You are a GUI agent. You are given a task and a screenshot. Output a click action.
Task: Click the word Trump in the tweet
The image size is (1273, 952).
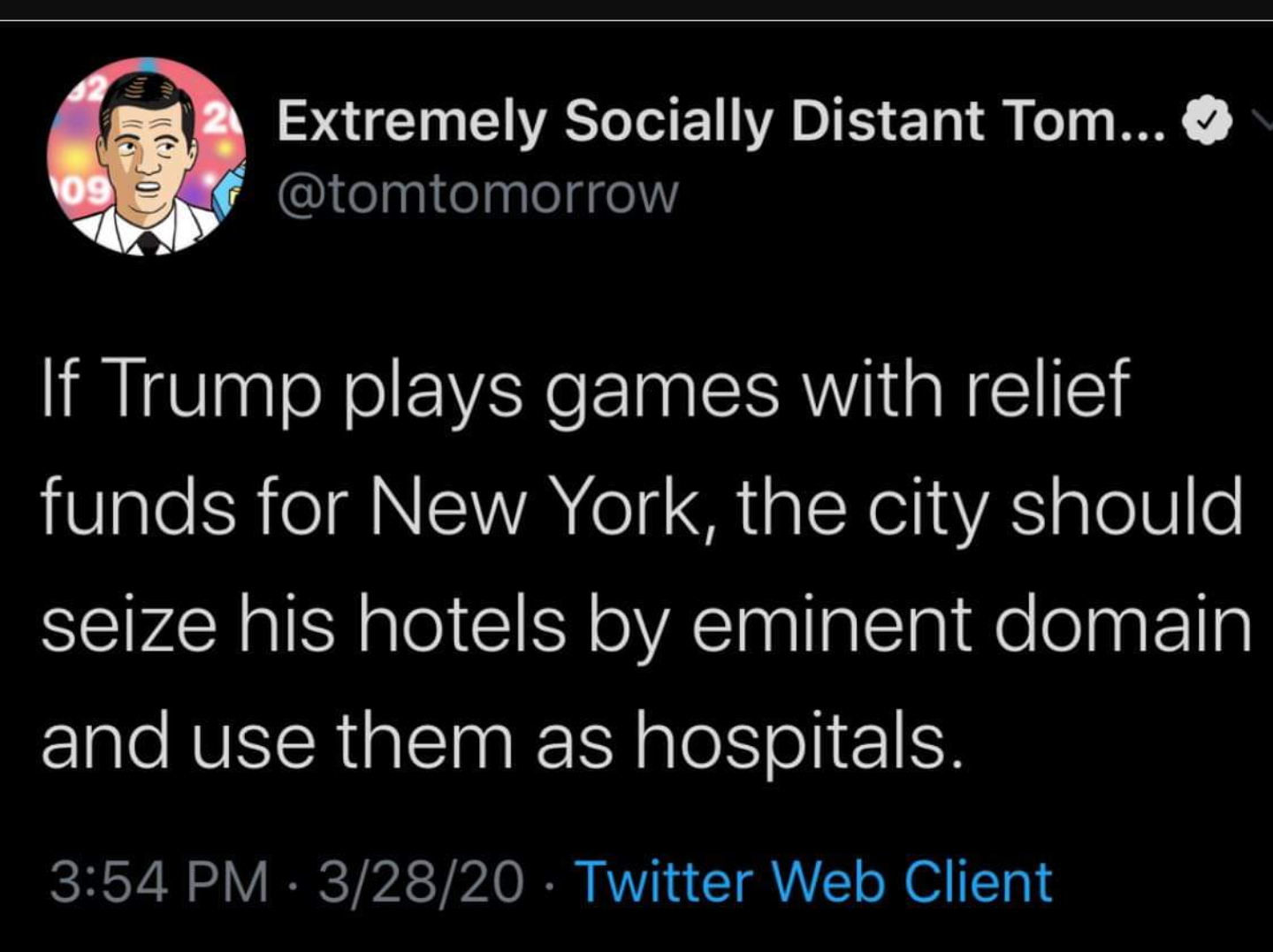pyautogui.click(x=217, y=391)
